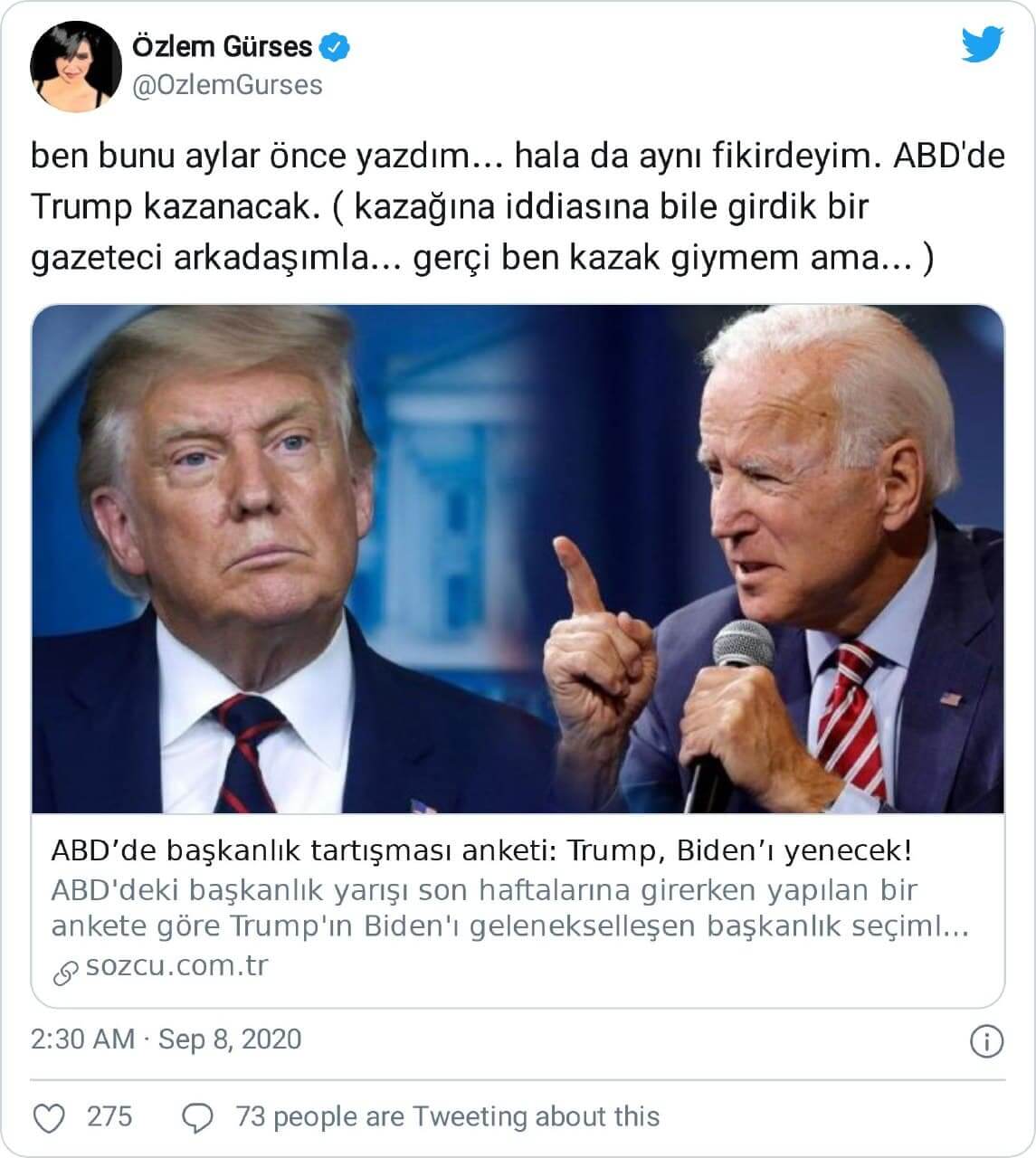The image size is (1036, 1158).
Task: Click Trump's side of the preview image
Action: 271,559
